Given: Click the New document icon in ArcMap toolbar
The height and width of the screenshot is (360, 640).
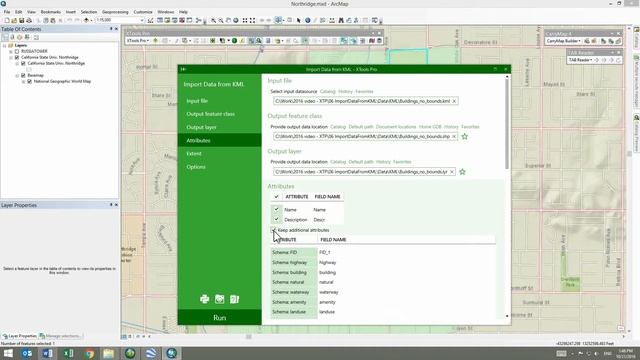Looking at the screenshot, I should pyautogui.click(x=7, y=20).
